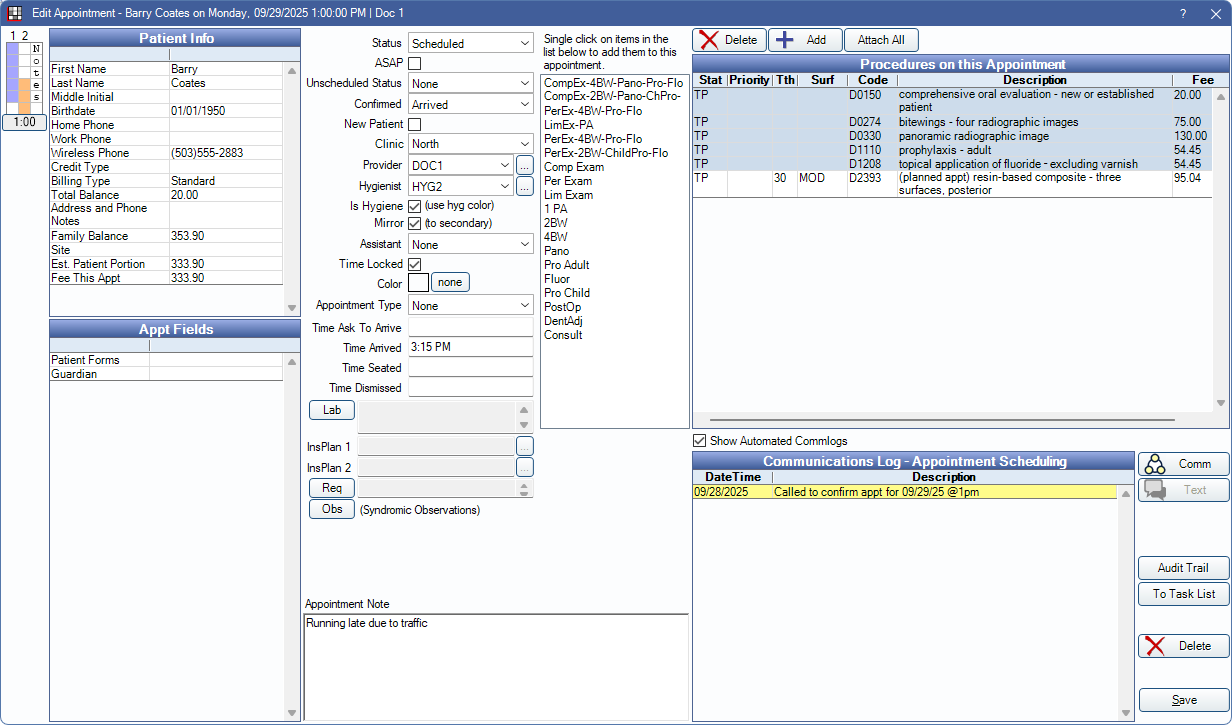Click the ellipsis button next to Provider

pos(525,164)
